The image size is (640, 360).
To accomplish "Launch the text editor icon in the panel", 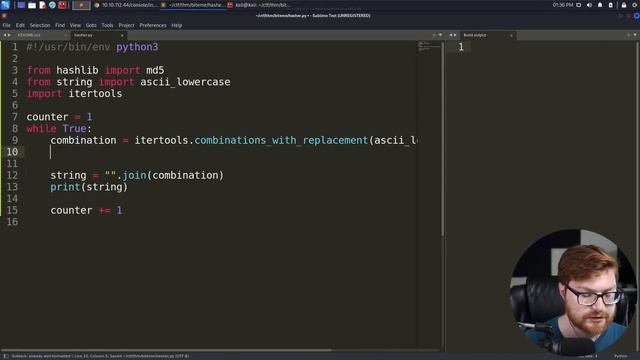I will click(42, 5).
